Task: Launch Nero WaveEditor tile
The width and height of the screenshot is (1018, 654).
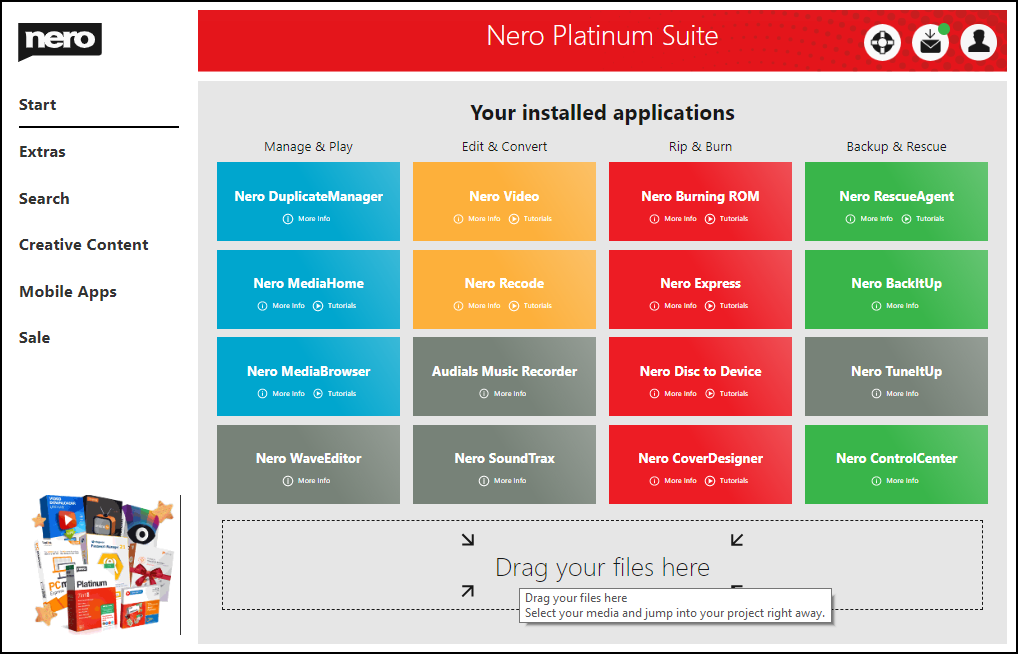Action: point(308,464)
